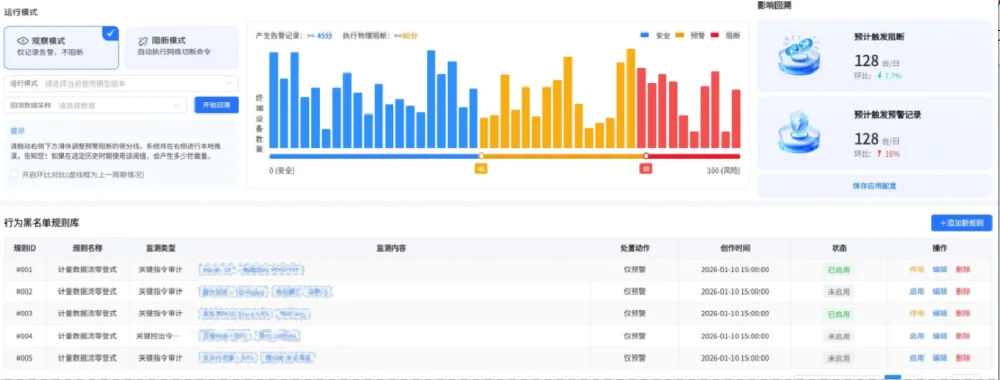Click the 关键控出令 monitoring type in row #004
1000x380 pixels.
[x=158, y=336]
